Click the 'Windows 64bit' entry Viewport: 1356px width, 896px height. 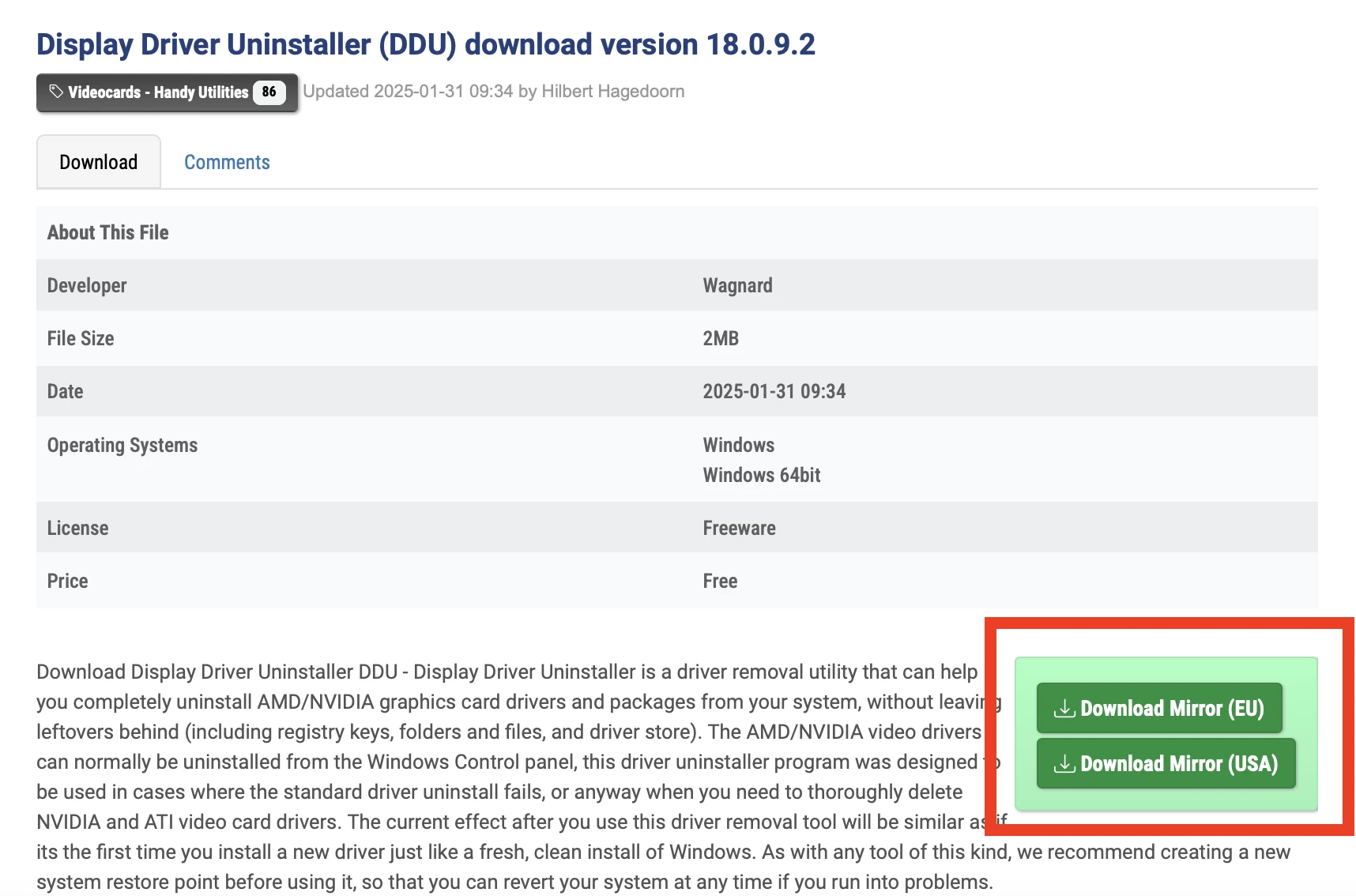click(x=762, y=475)
